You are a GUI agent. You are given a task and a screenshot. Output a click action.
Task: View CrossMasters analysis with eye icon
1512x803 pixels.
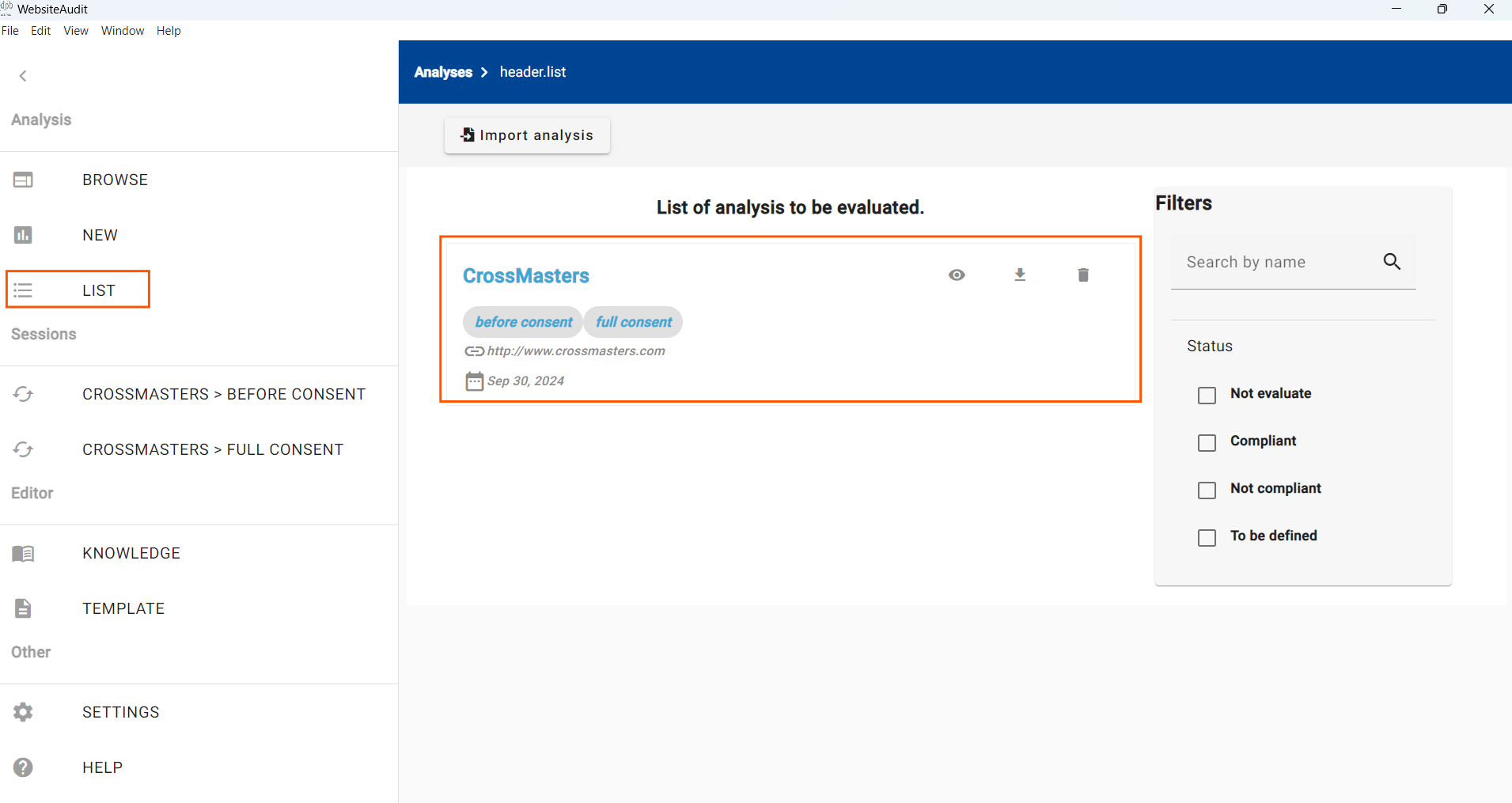pos(957,275)
